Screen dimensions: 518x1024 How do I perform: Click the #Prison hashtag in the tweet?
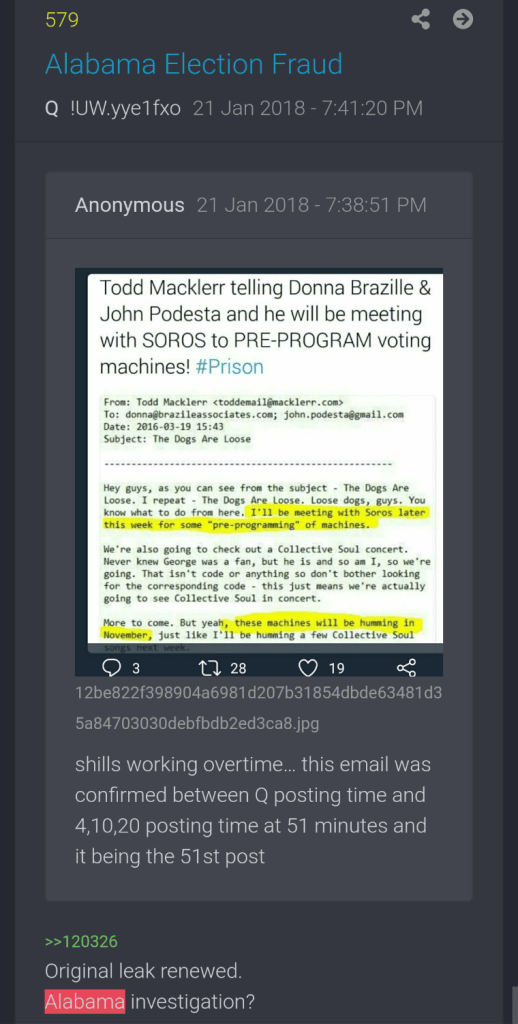click(x=229, y=366)
